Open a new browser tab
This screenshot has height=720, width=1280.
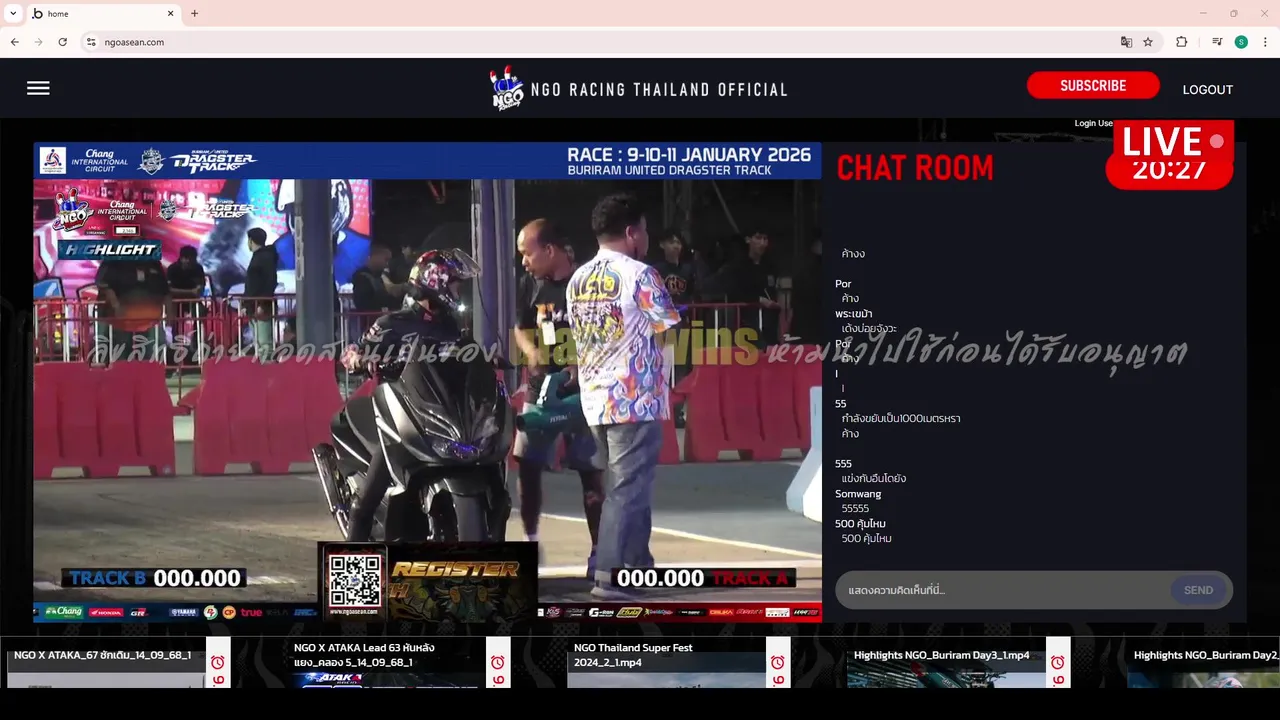pos(194,13)
